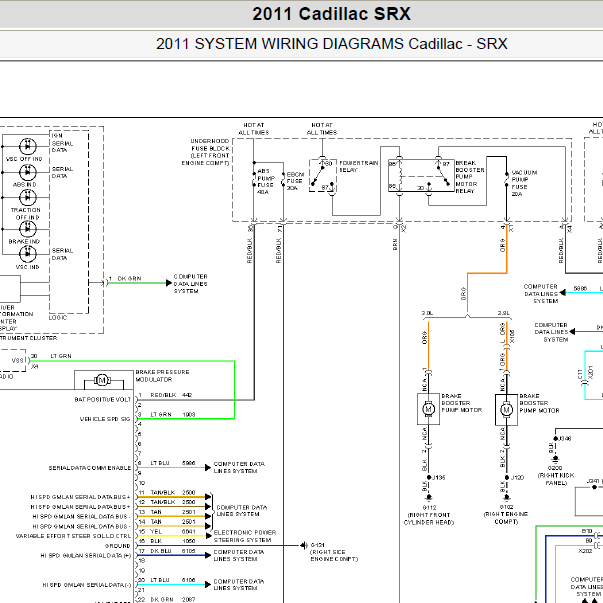Click the 'BRN' wire label below fuse block
Viewport: 603px width, 603px height.
coord(395,245)
